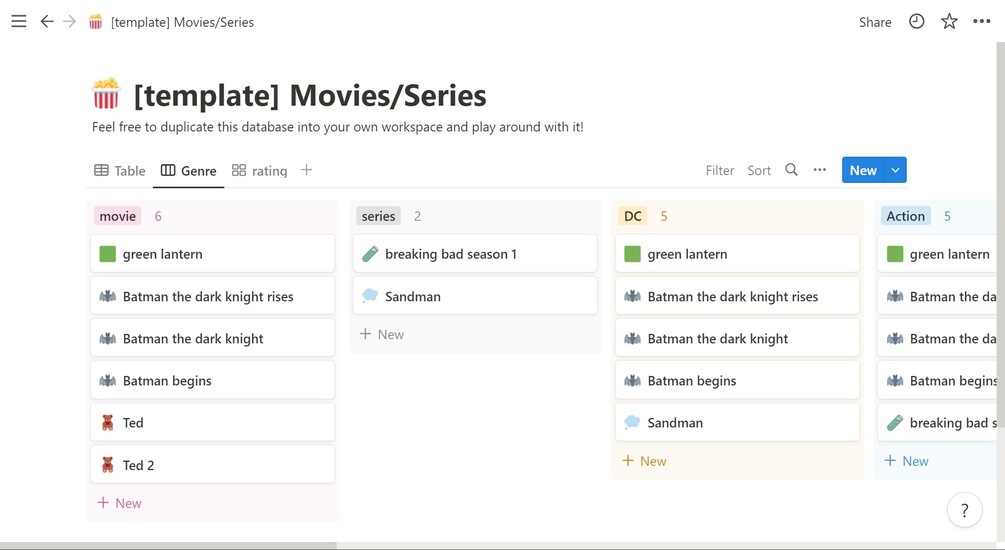Image resolution: width=1005 pixels, height=550 pixels.
Task: Open the page options three-dot menu
Action: [x=981, y=21]
